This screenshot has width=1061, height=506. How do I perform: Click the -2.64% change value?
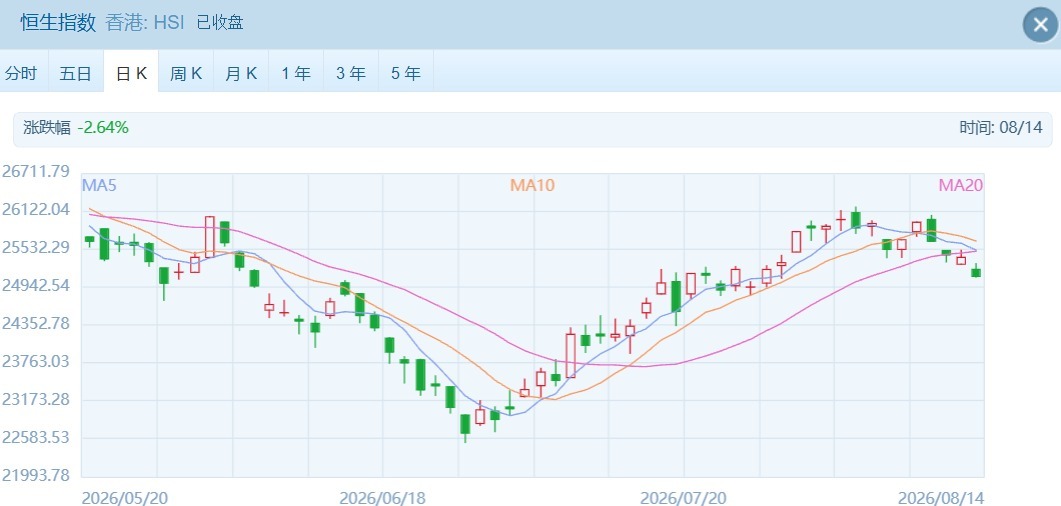[103, 127]
